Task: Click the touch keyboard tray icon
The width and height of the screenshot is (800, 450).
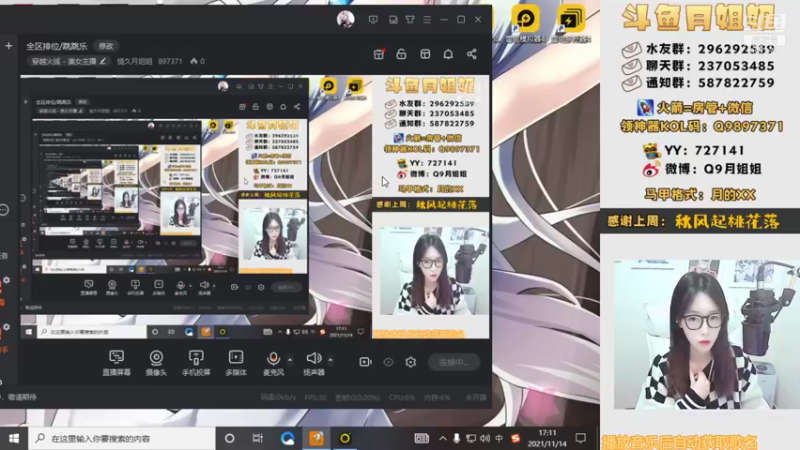Action: tap(421, 438)
